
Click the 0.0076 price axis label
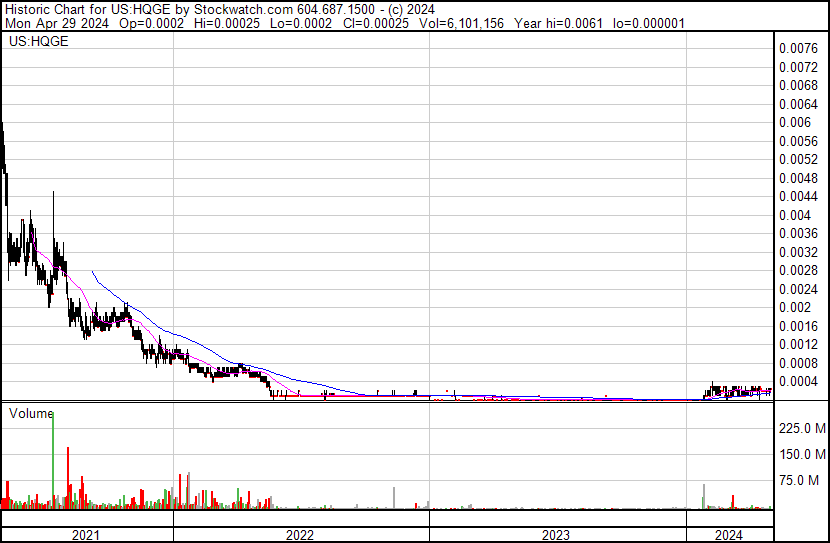pyautogui.click(x=798, y=49)
